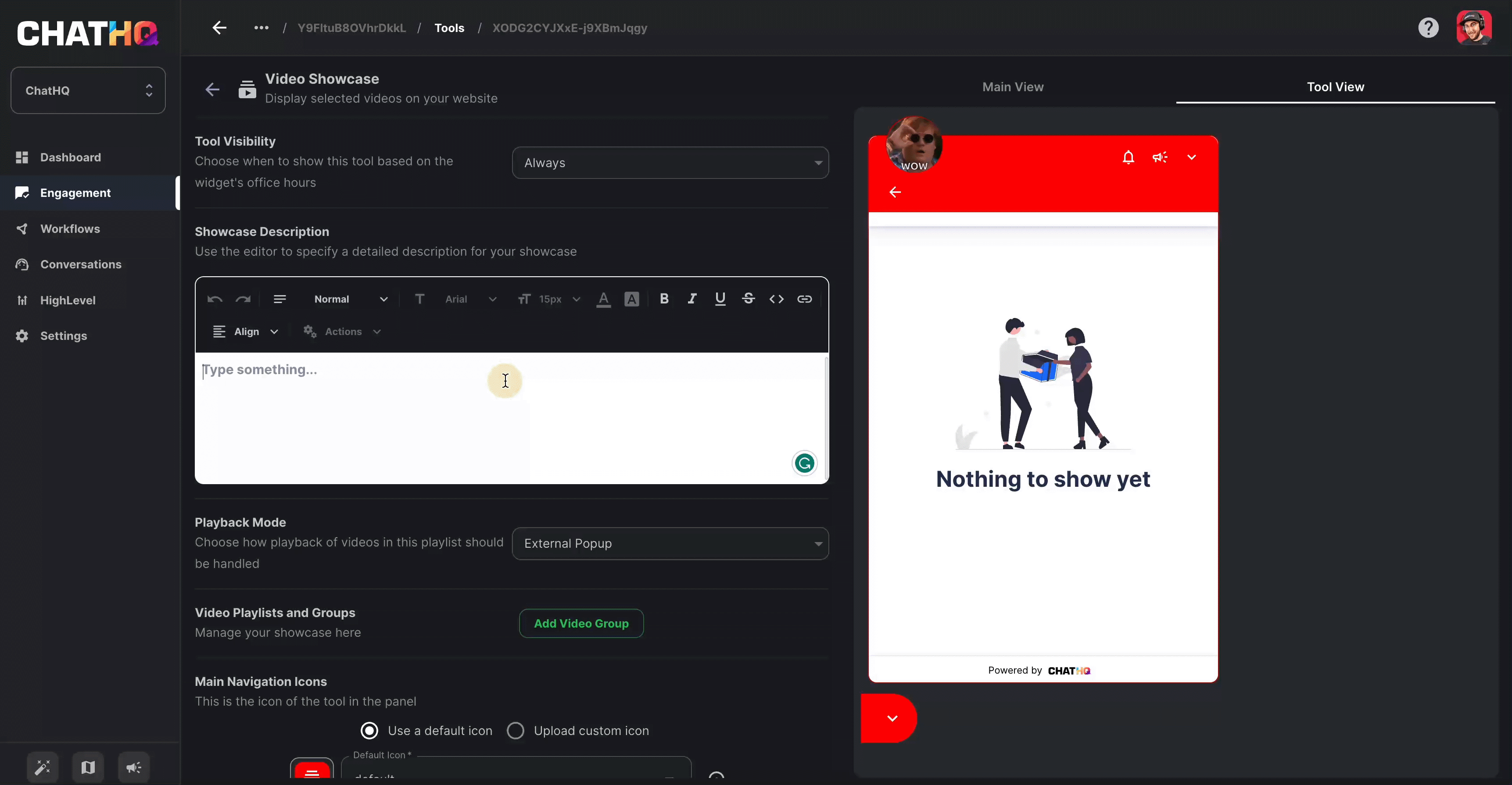Select Use a default icon option
The width and height of the screenshot is (1512, 785).
369,731
